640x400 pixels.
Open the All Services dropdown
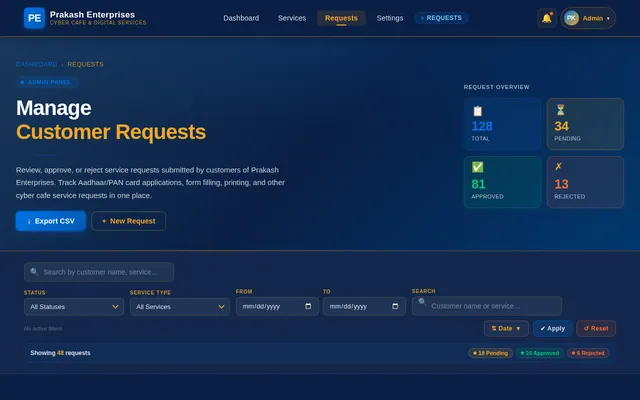click(180, 307)
